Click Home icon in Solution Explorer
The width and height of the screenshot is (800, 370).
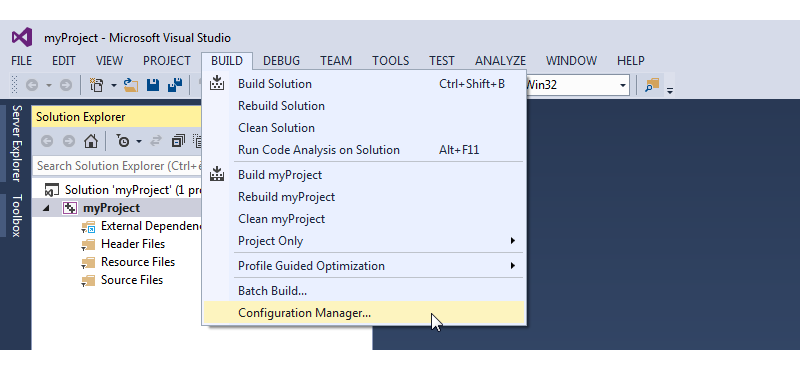point(91,141)
